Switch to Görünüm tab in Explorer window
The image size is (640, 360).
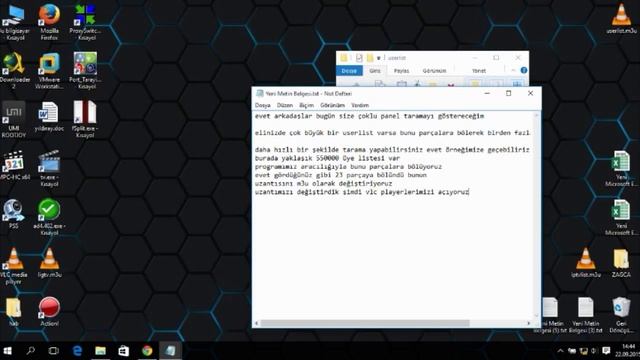pyautogui.click(x=434, y=71)
